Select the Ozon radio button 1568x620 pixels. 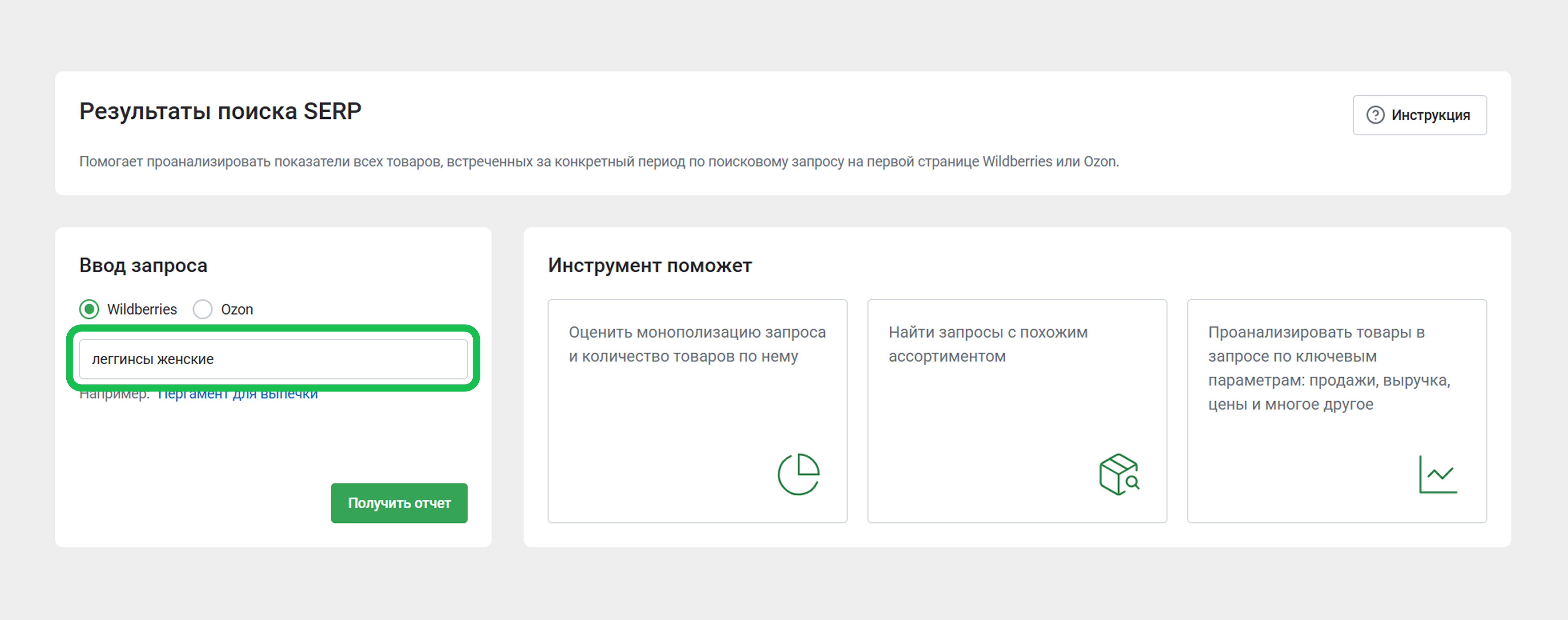click(203, 309)
